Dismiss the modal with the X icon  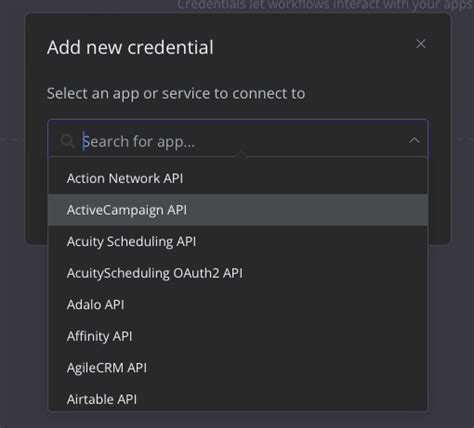[421, 44]
